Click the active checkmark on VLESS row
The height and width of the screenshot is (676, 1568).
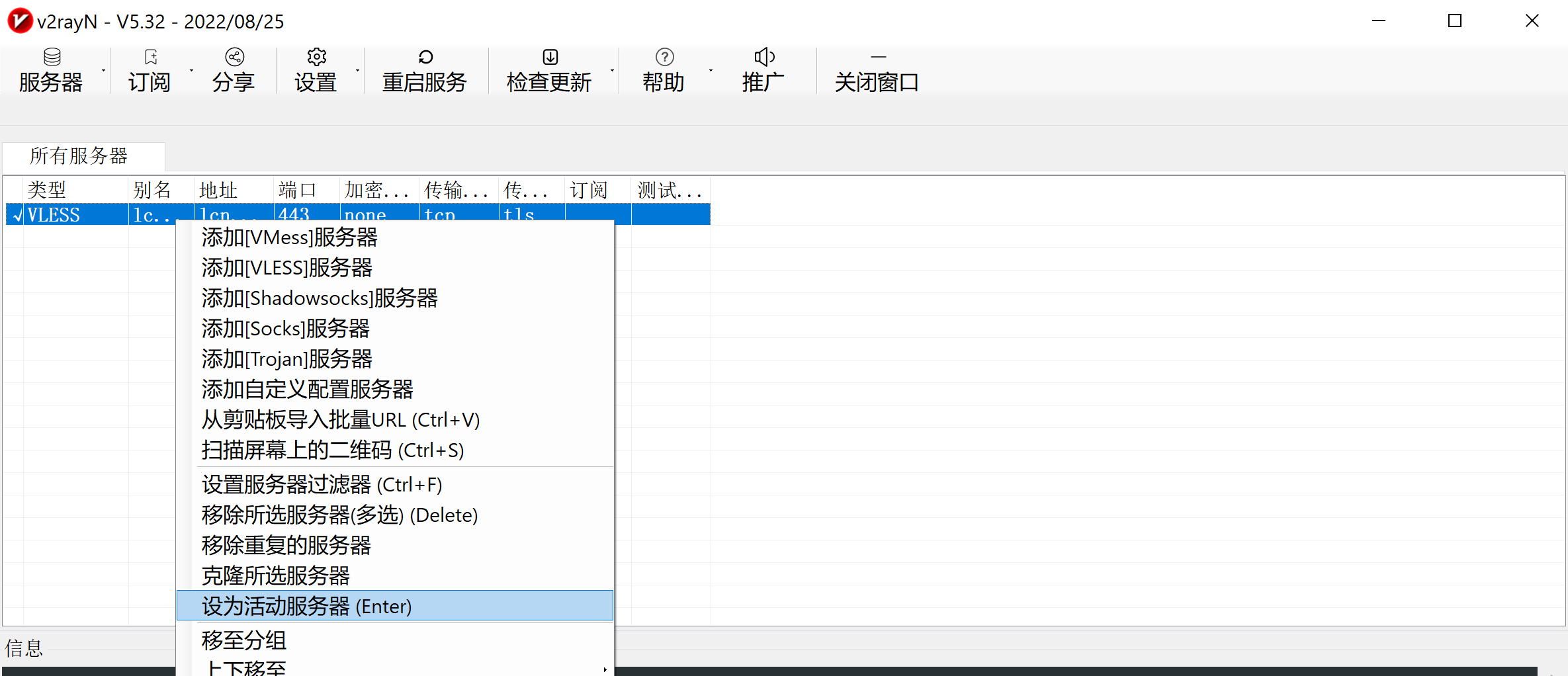tap(17, 216)
